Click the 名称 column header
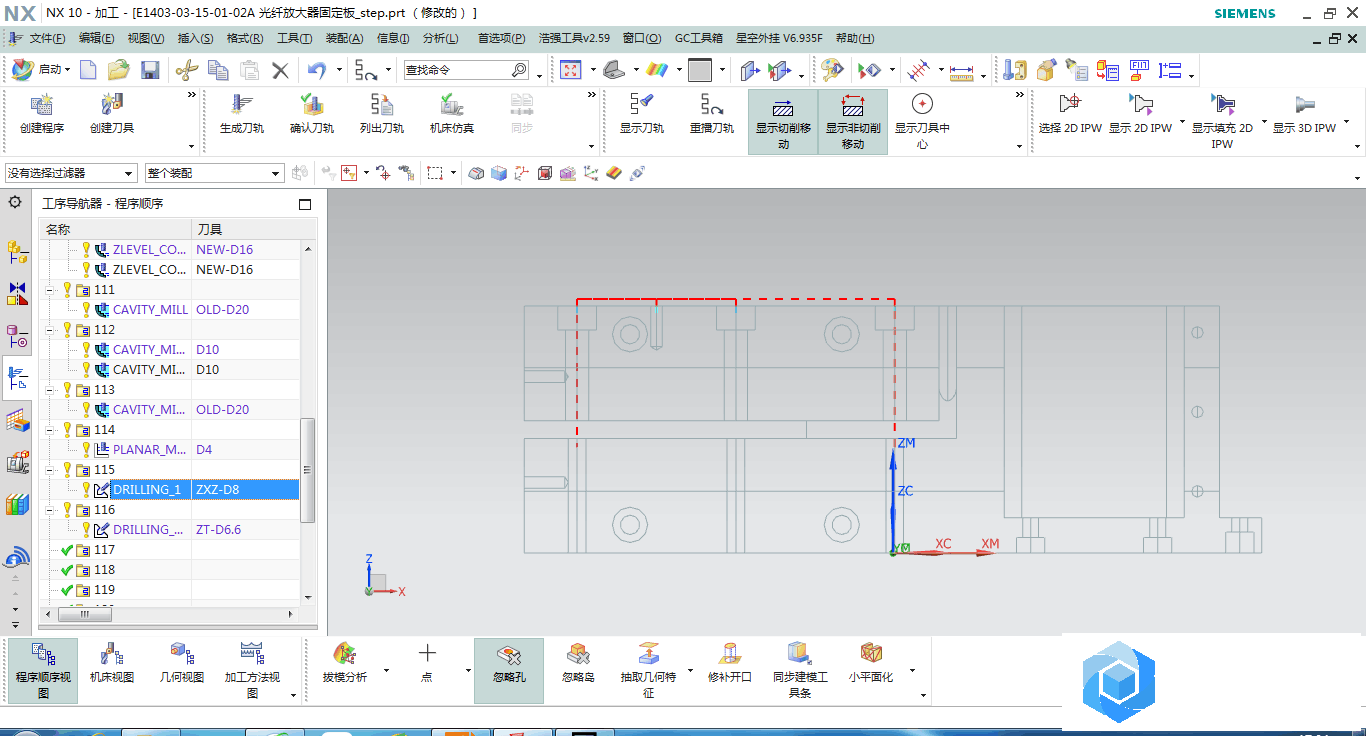Viewport: 1366px width, 736px height. click(115, 230)
